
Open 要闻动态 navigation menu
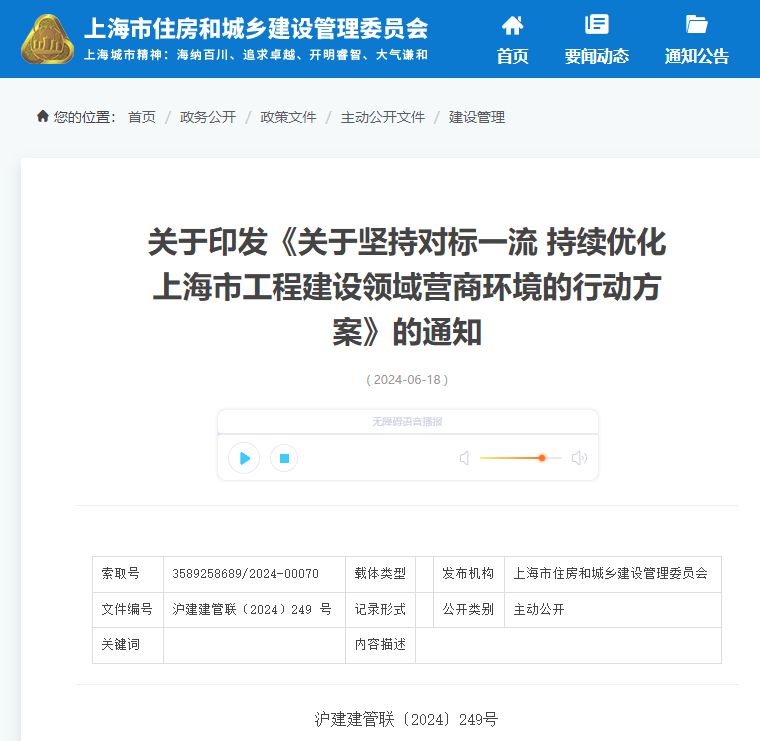[x=597, y=56]
